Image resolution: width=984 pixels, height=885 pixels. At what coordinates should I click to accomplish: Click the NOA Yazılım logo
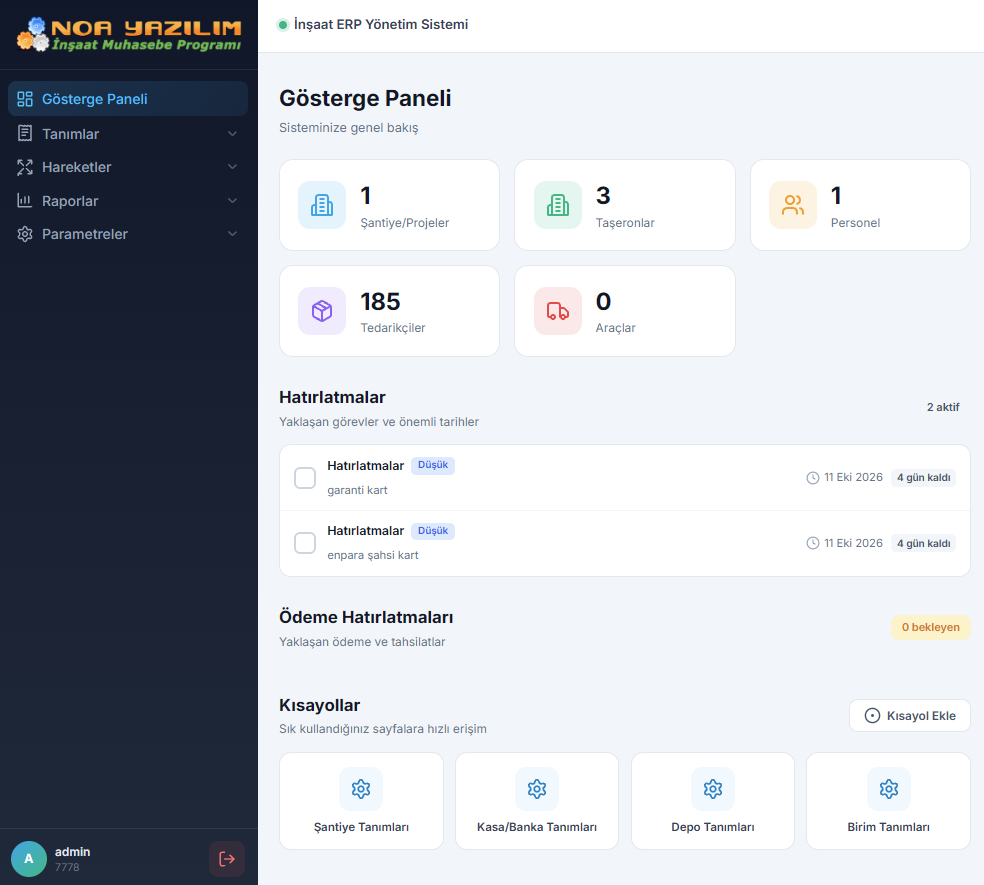pos(129,35)
